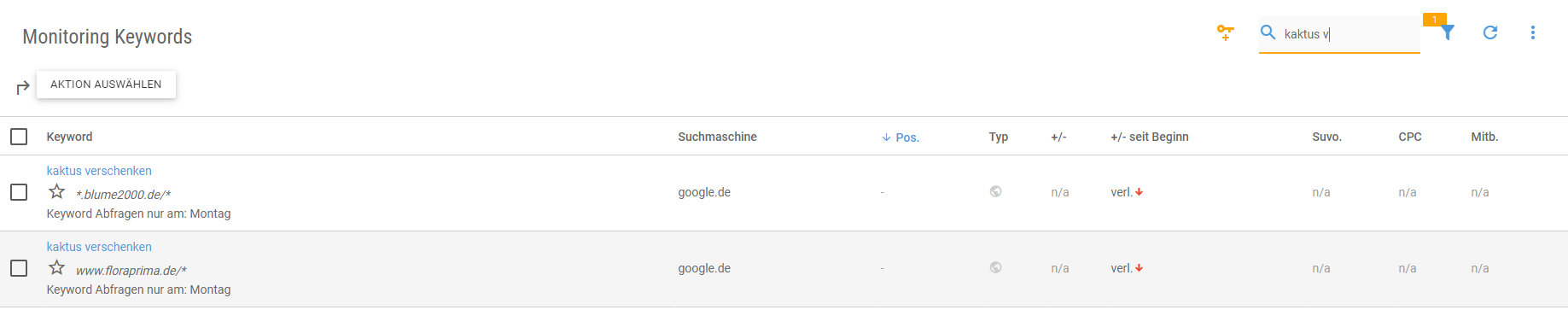
Task: Click the search magnifier icon
Action: click(1268, 32)
